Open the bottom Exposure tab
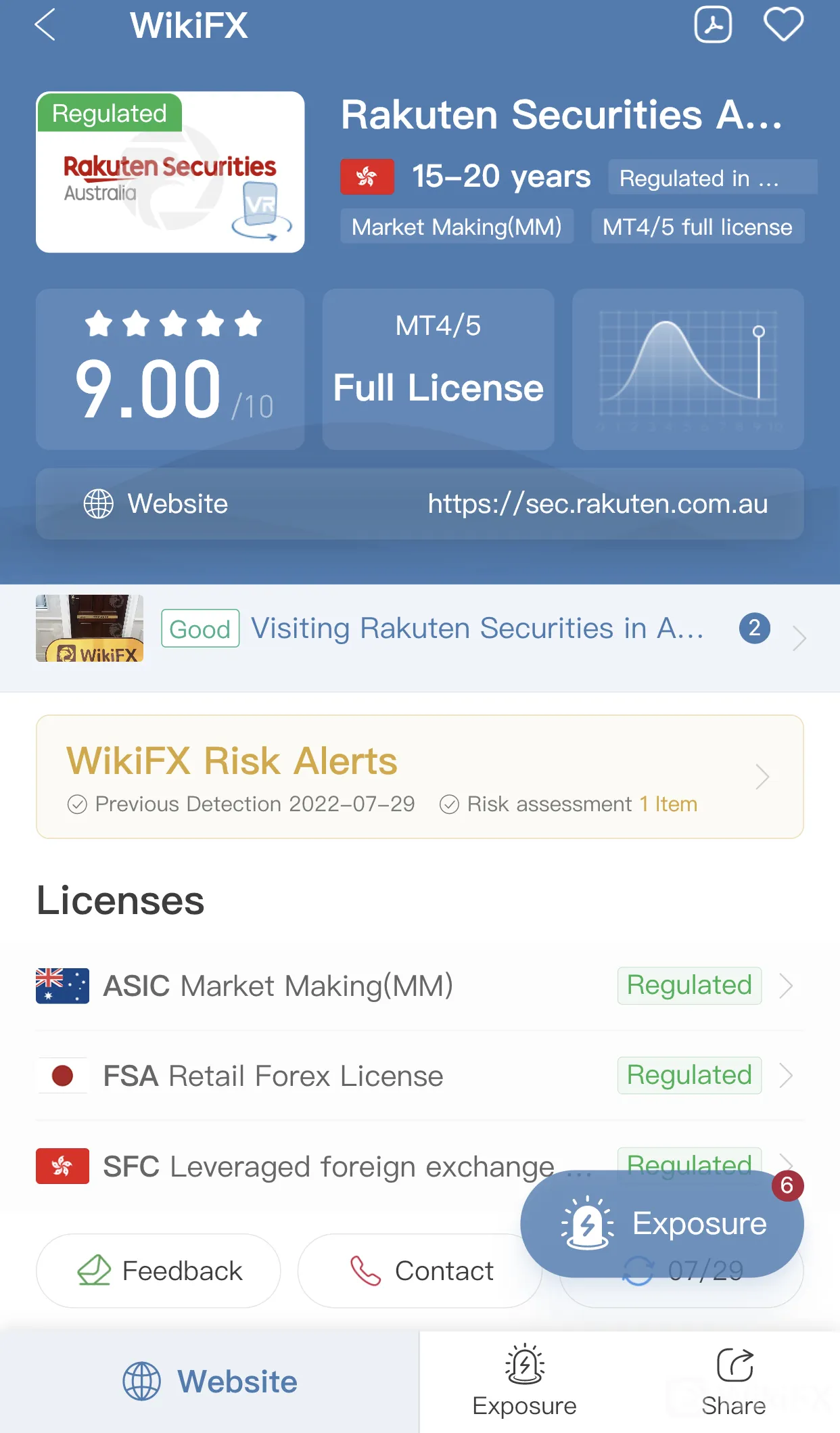Screen dimensions: 840x1433 click(x=525, y=1382)
